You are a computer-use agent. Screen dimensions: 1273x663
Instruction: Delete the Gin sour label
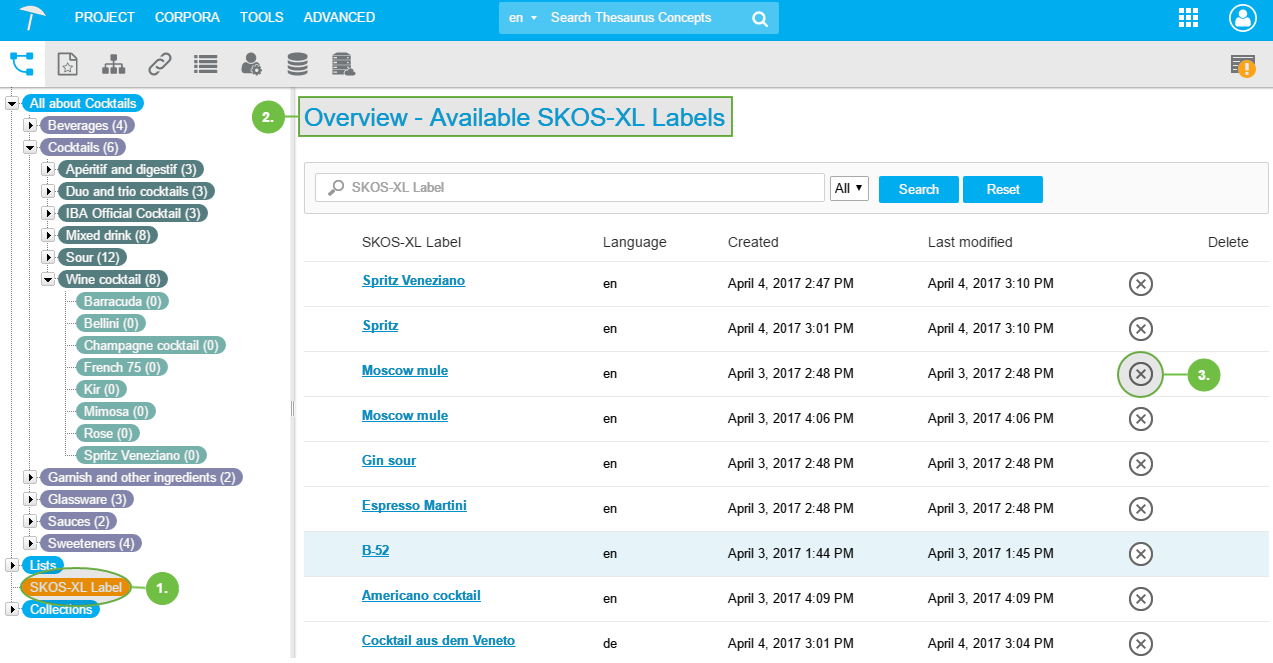tap(1140, 464)
